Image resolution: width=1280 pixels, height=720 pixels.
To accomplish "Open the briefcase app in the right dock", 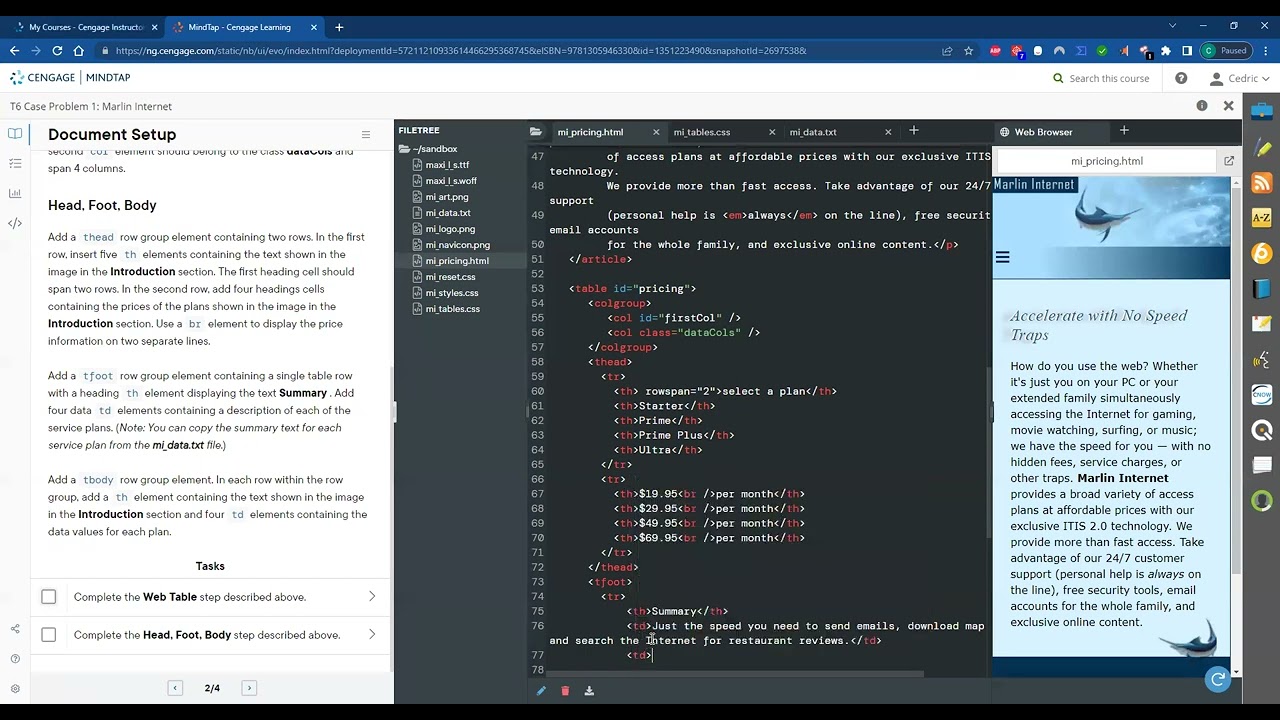I will (x=1262, y=112).
